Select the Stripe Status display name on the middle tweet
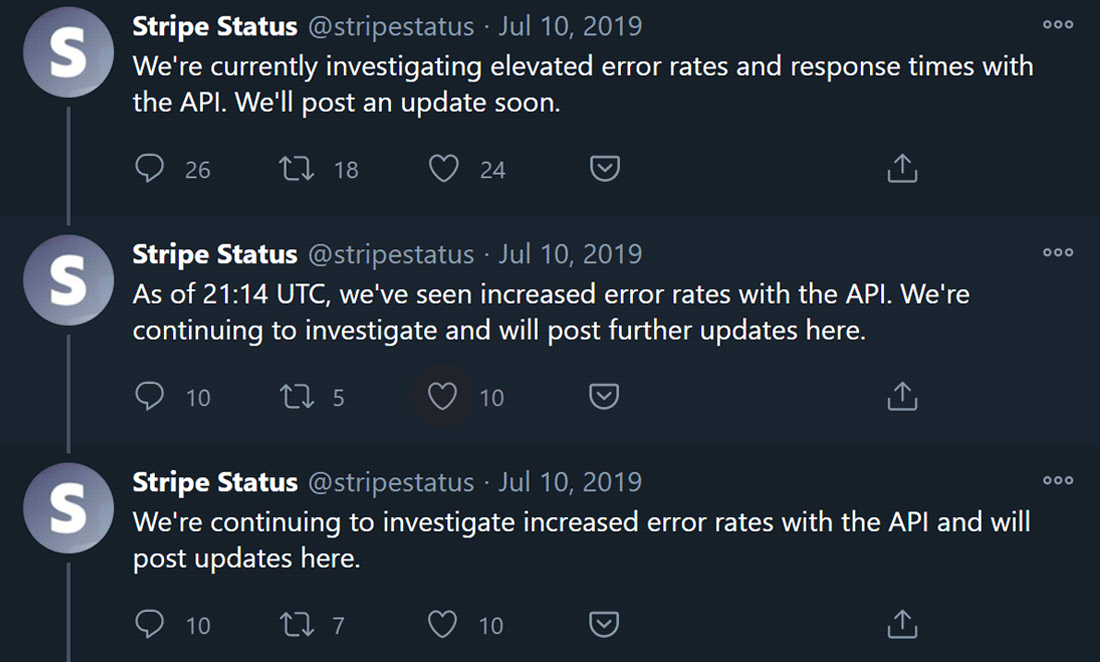Screen dimensions: 1100x662 (214, 254)
